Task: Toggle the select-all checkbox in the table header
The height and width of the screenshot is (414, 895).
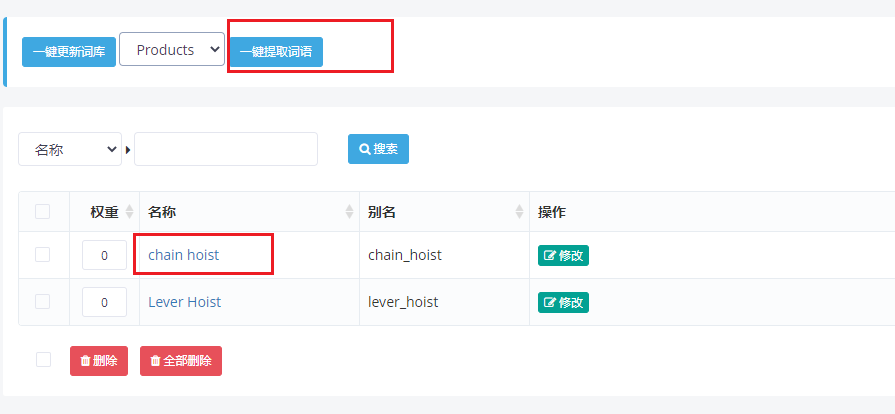Action: [43, 211]
